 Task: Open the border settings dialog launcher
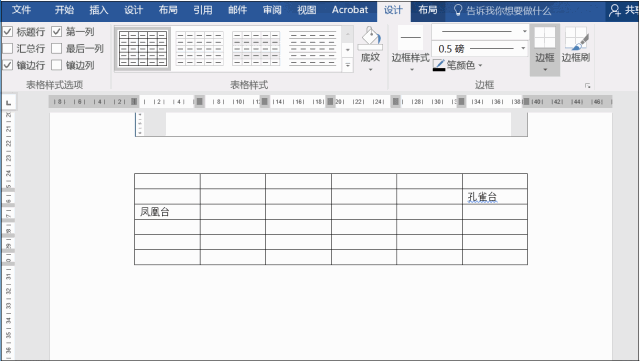(587, 85)
